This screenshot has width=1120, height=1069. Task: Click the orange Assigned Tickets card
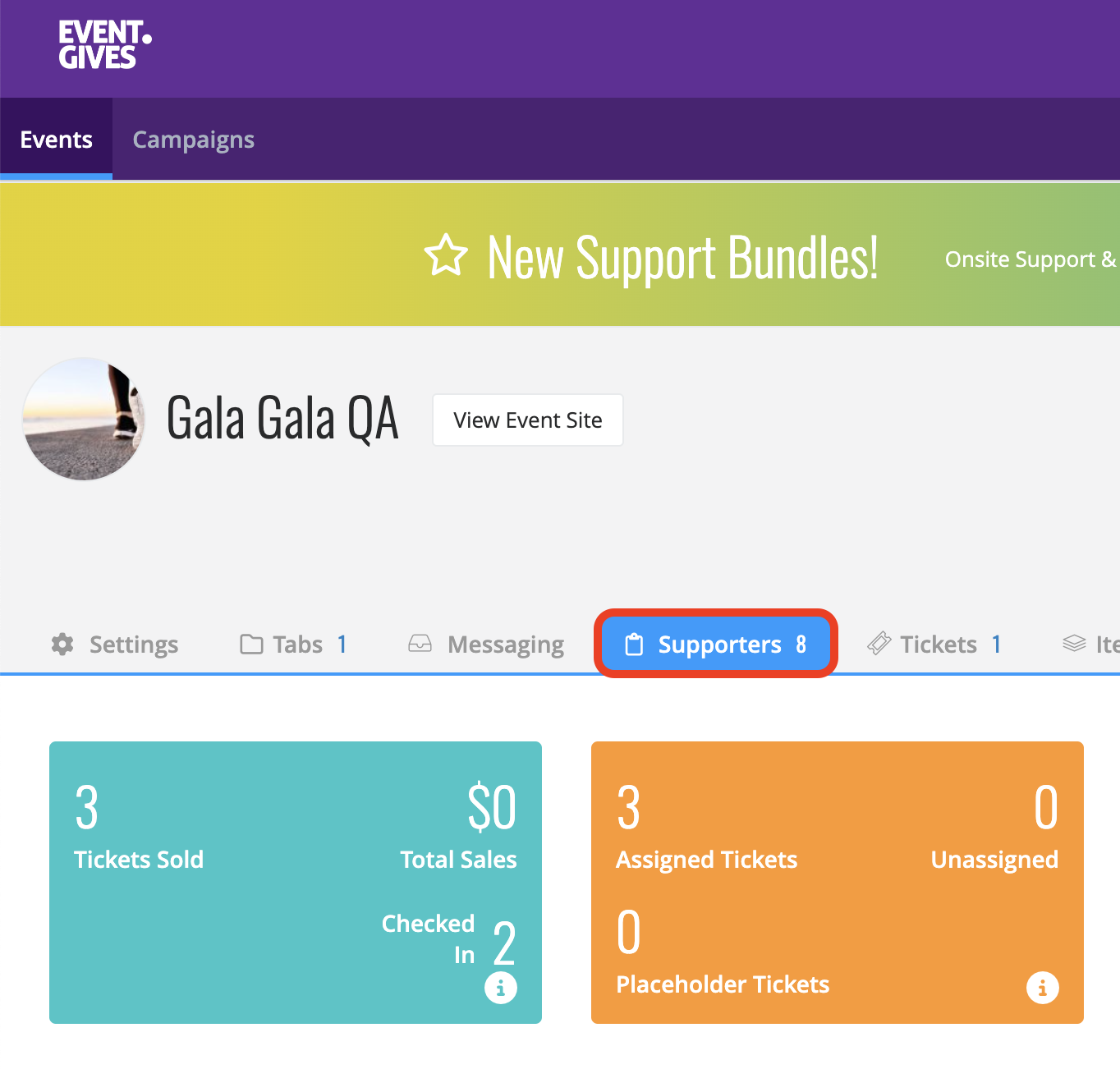pos(838,883)
